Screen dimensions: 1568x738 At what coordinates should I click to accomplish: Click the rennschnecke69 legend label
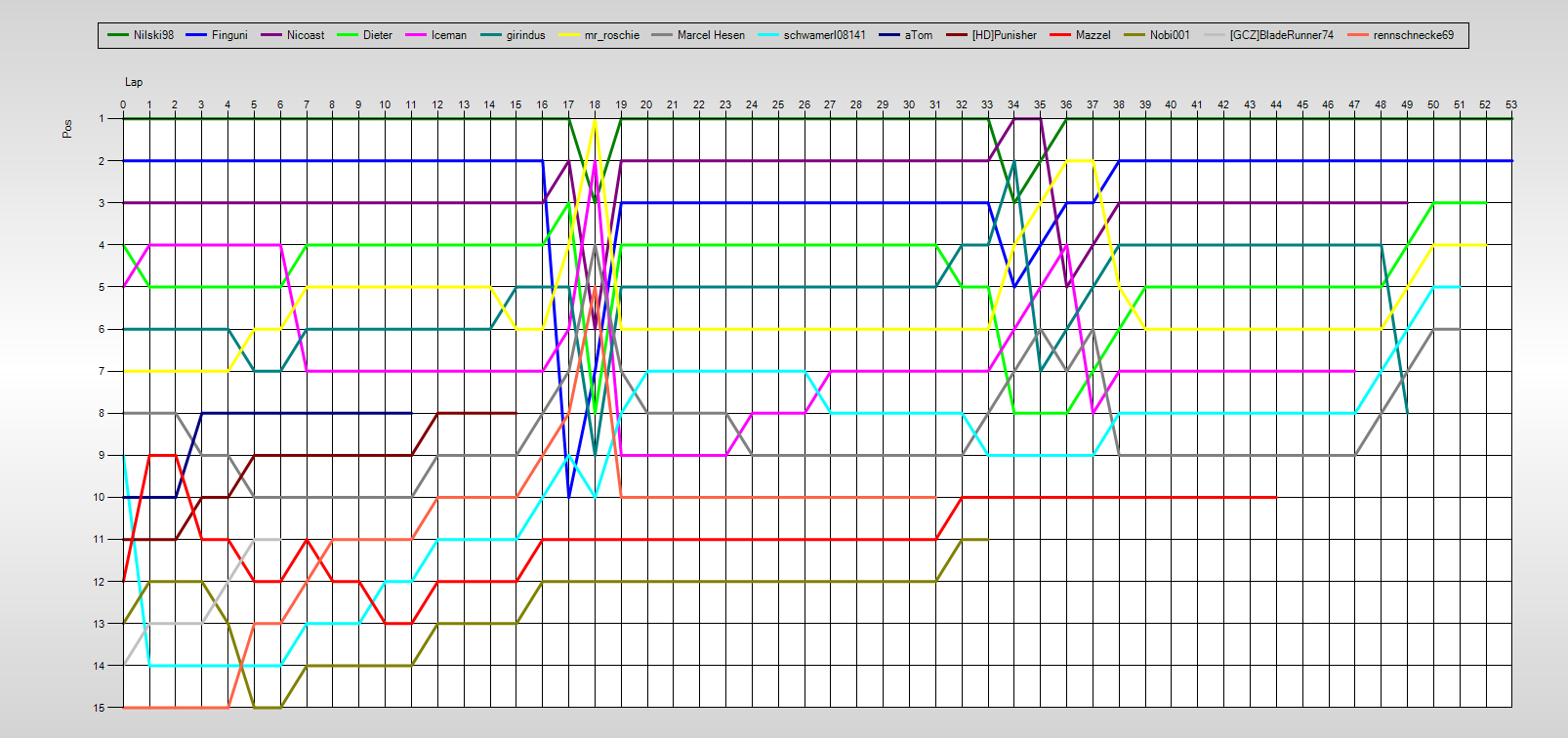coord(1413,35)
